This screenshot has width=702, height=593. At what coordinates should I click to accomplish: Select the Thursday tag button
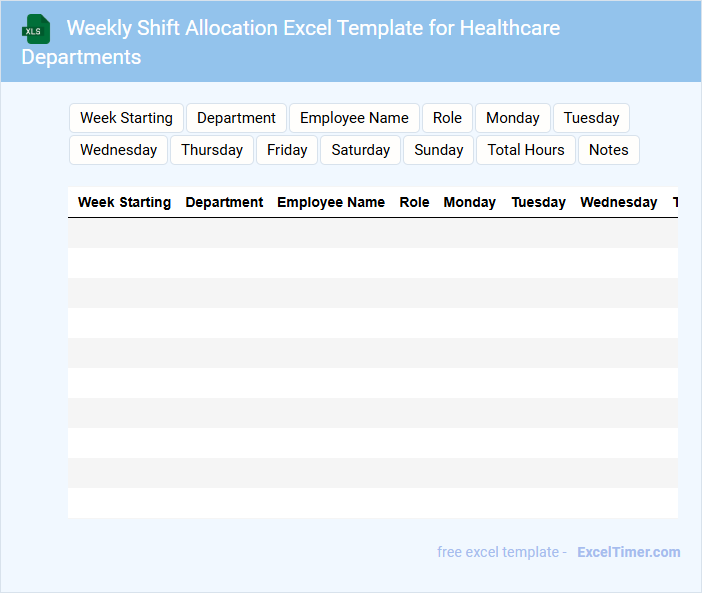pos(211,150)
